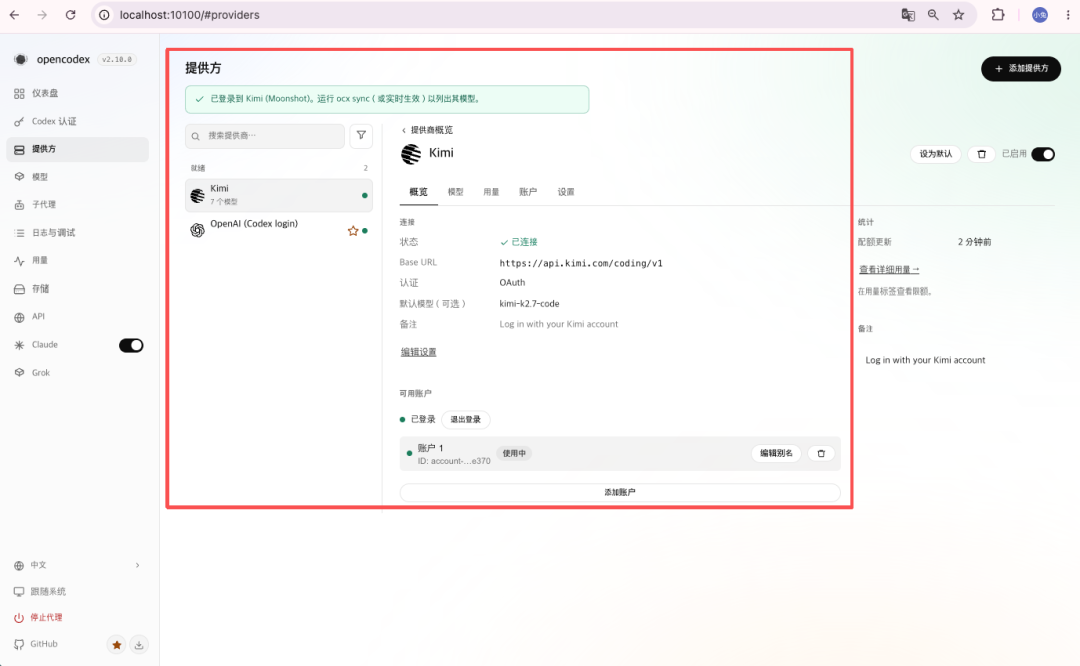Image resolution: width=1080 pixels, height=666 pixels.
Task: Select the Kimi provider in the list
Action: [278, 195]
